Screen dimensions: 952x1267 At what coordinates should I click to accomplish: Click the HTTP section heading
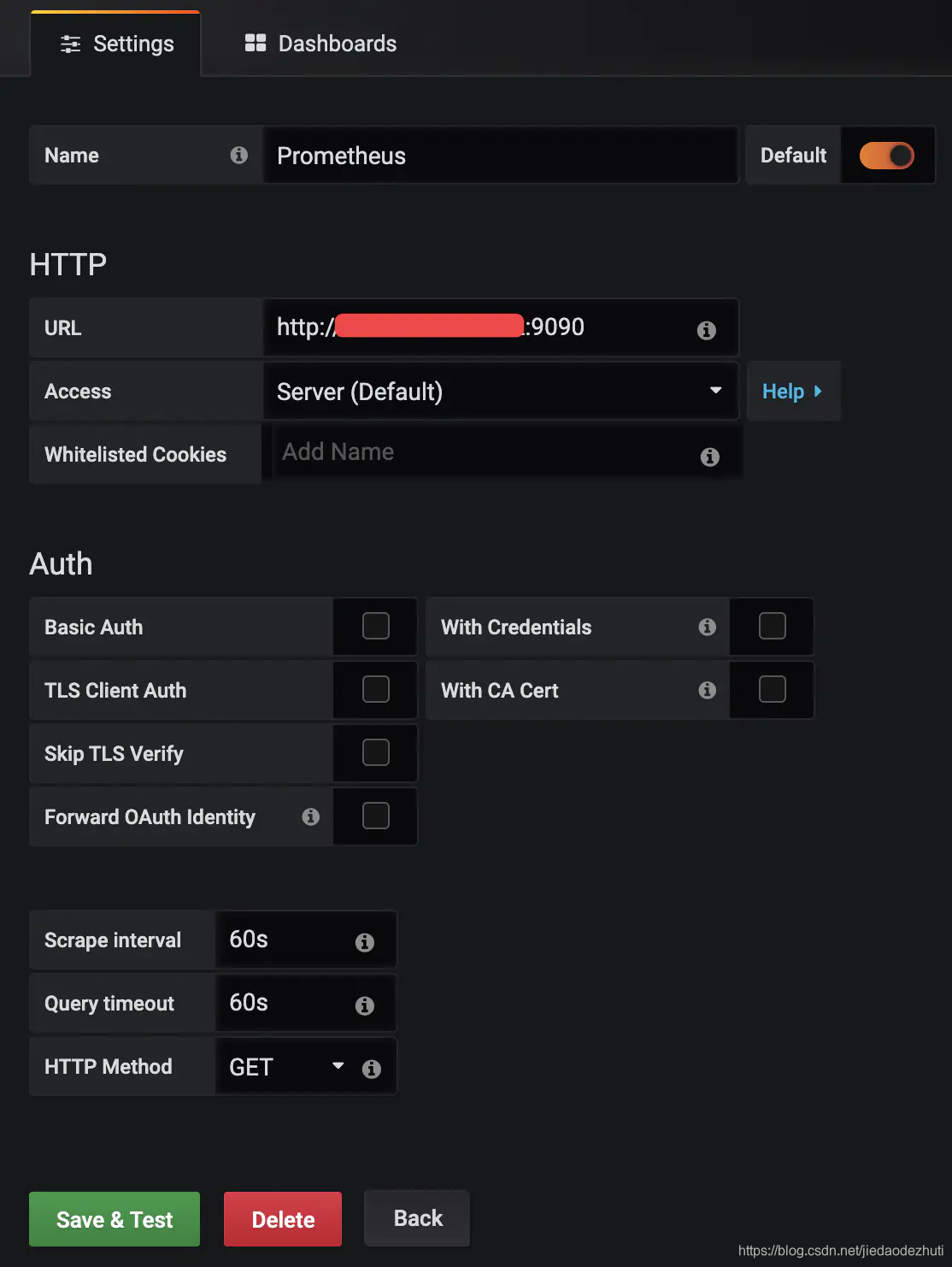point(68,265)
